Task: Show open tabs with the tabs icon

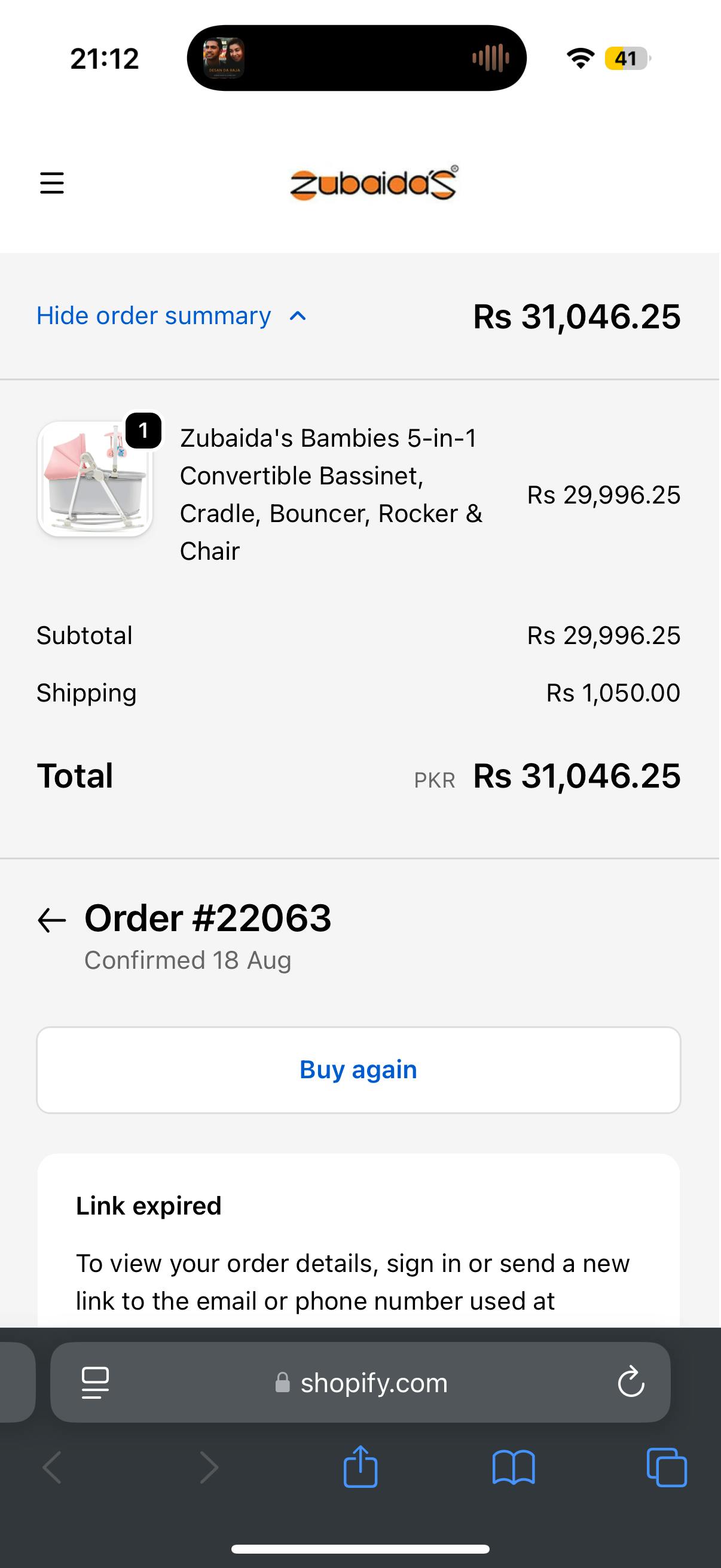Action: coord(666,1467)
